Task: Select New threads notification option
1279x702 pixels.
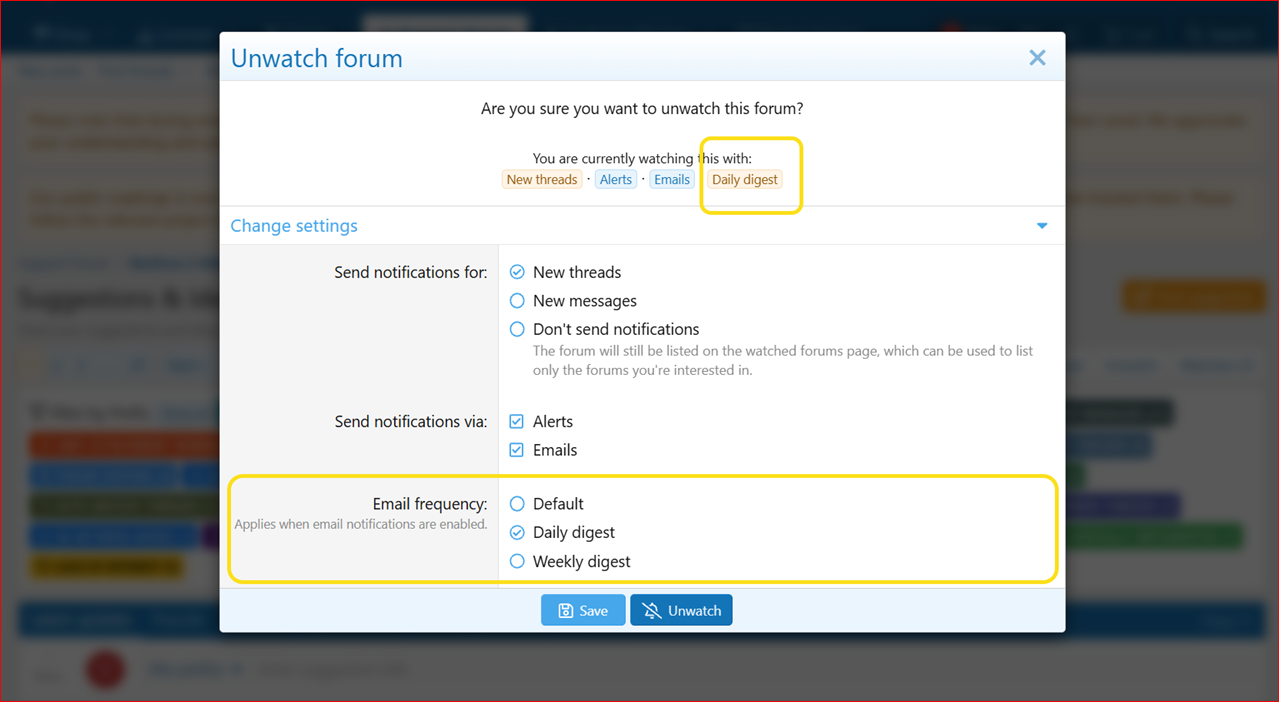Action: point(517,272)
